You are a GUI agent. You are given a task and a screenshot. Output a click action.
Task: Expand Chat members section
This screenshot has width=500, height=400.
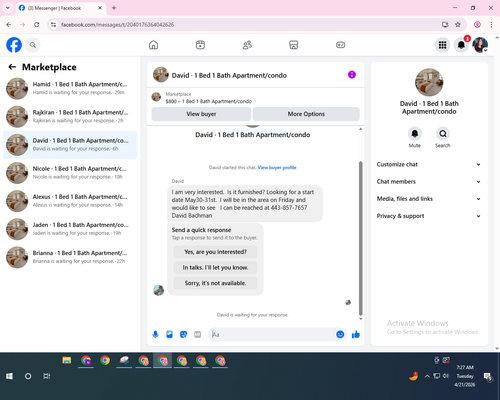(x=429, y=182)
